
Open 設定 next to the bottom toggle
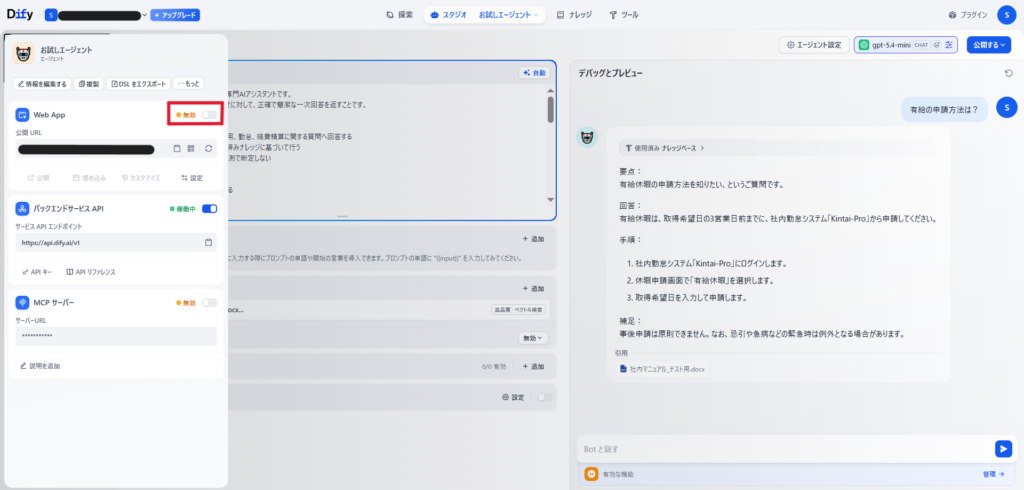[x=513, y=397]
